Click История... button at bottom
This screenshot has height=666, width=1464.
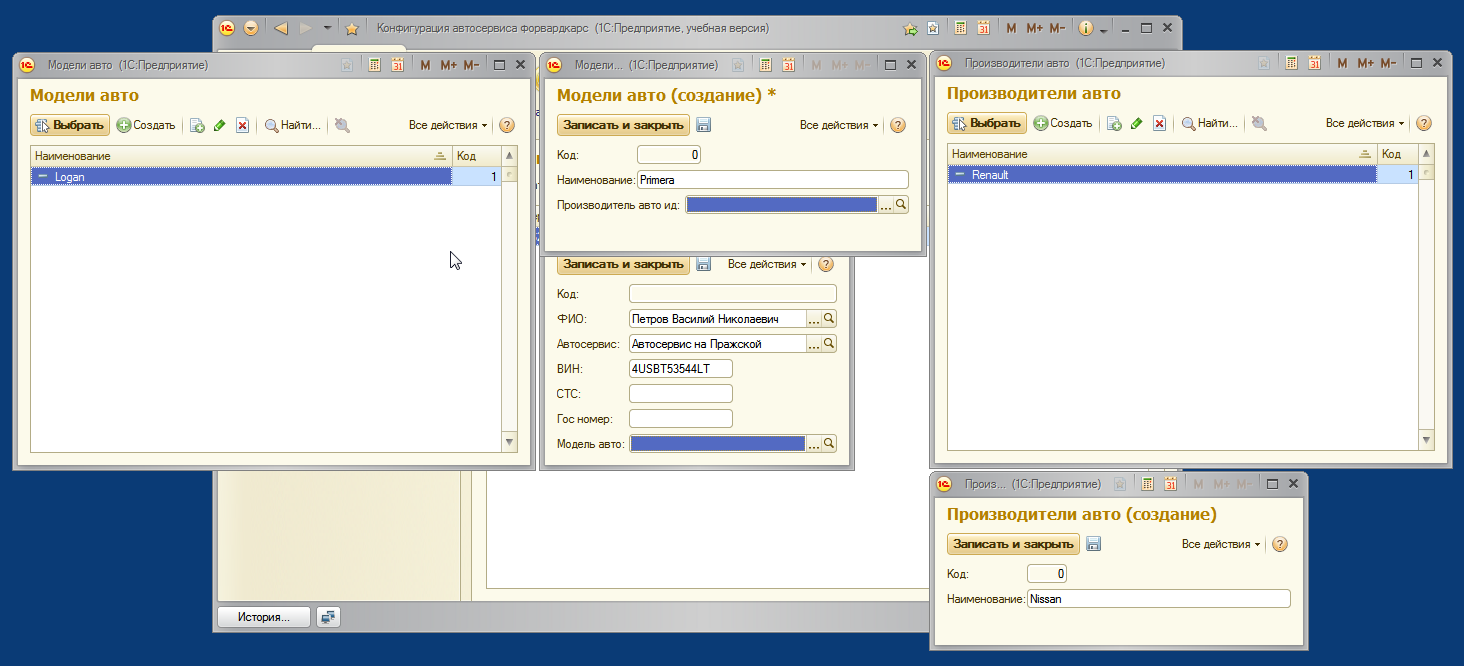pos(264,617)
